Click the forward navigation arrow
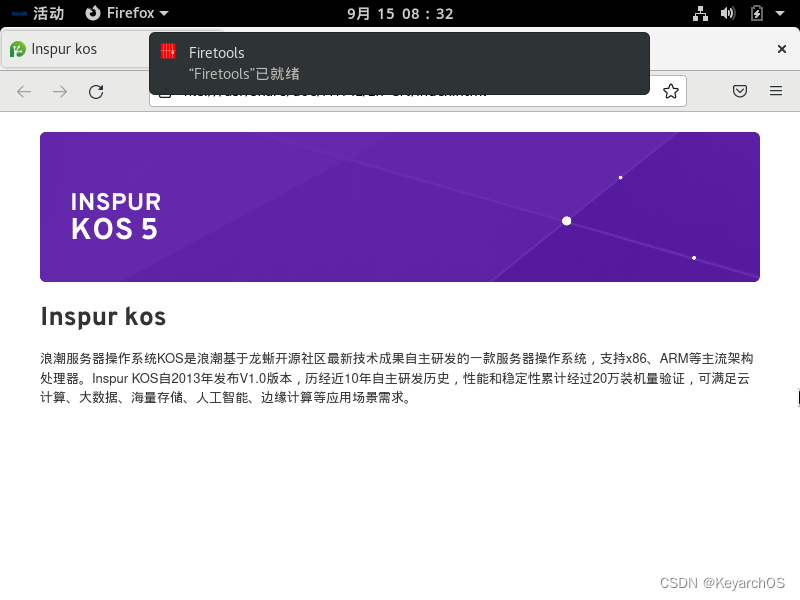This screenshot has height=600, width=800. 59,91
